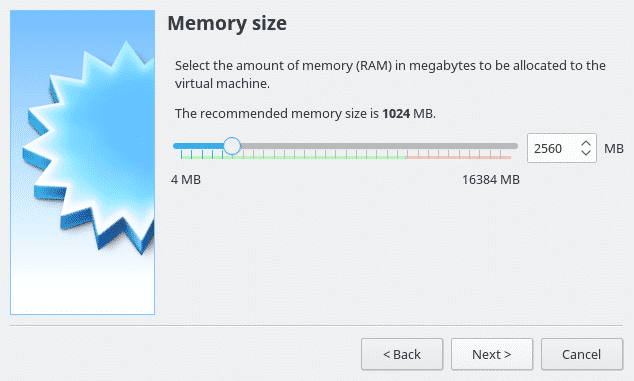Cancel the virtual machine wizard
634x381 pixels.
(582, 354)
